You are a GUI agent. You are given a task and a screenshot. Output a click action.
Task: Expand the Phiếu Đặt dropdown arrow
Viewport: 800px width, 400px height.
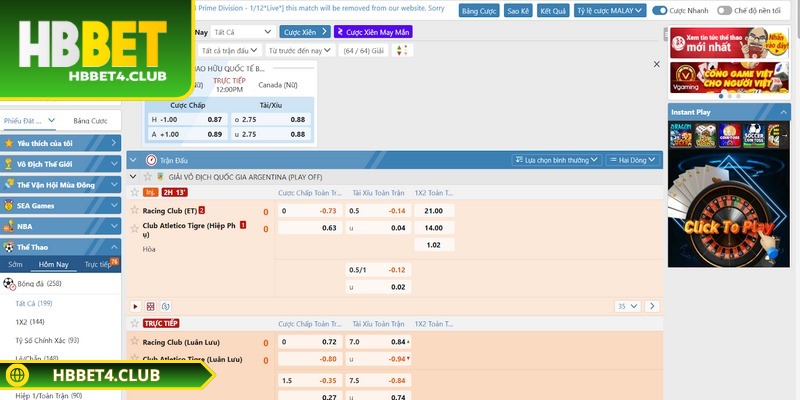[52, 120]
